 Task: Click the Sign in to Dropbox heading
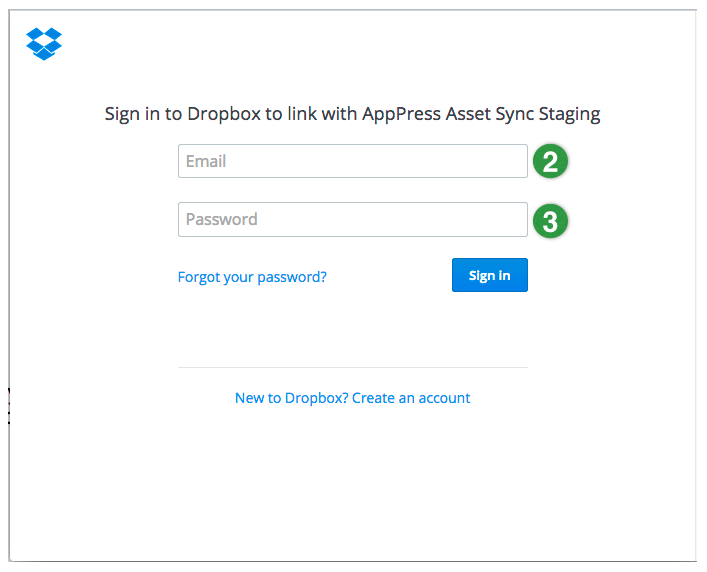coord(353,114)
